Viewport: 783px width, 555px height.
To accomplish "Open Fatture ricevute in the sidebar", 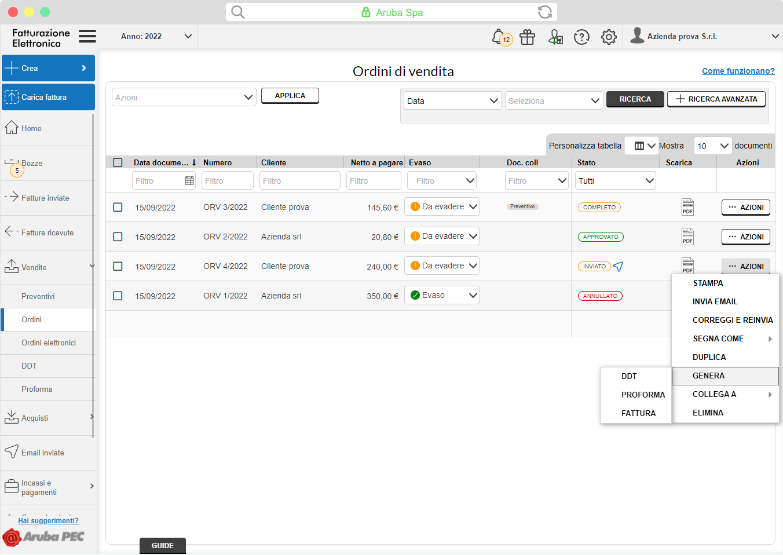I will coord(46,232).
